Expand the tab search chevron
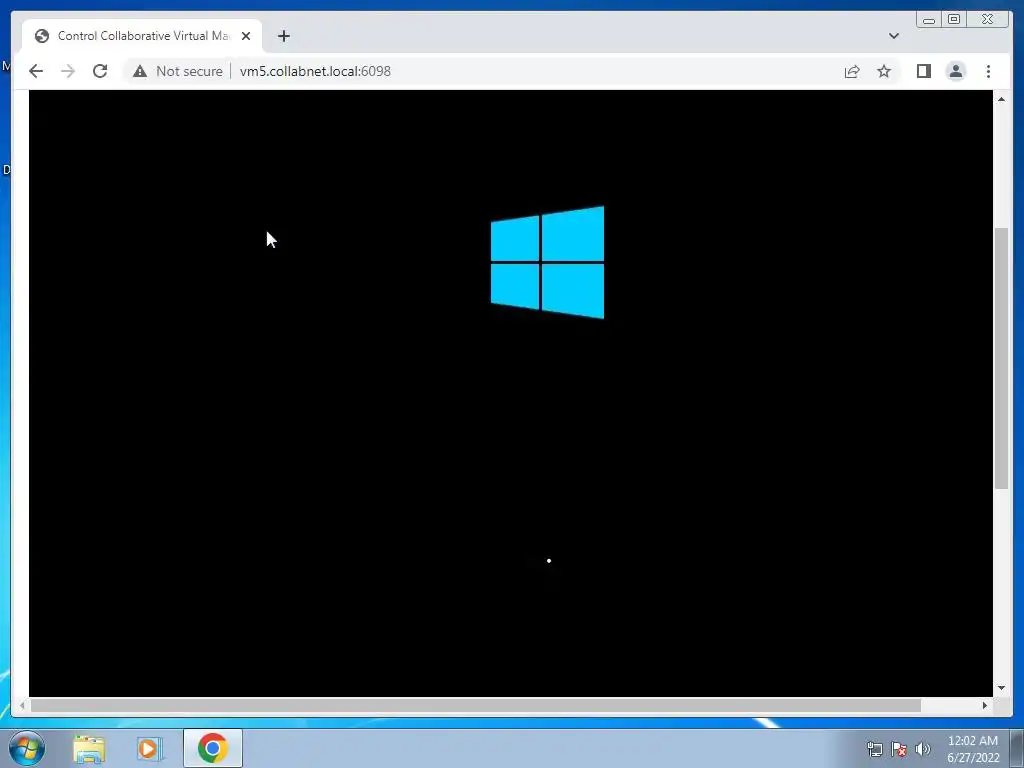Viewport: 1024px width, 768px height. pyautogui.click(x=893, y=36)
